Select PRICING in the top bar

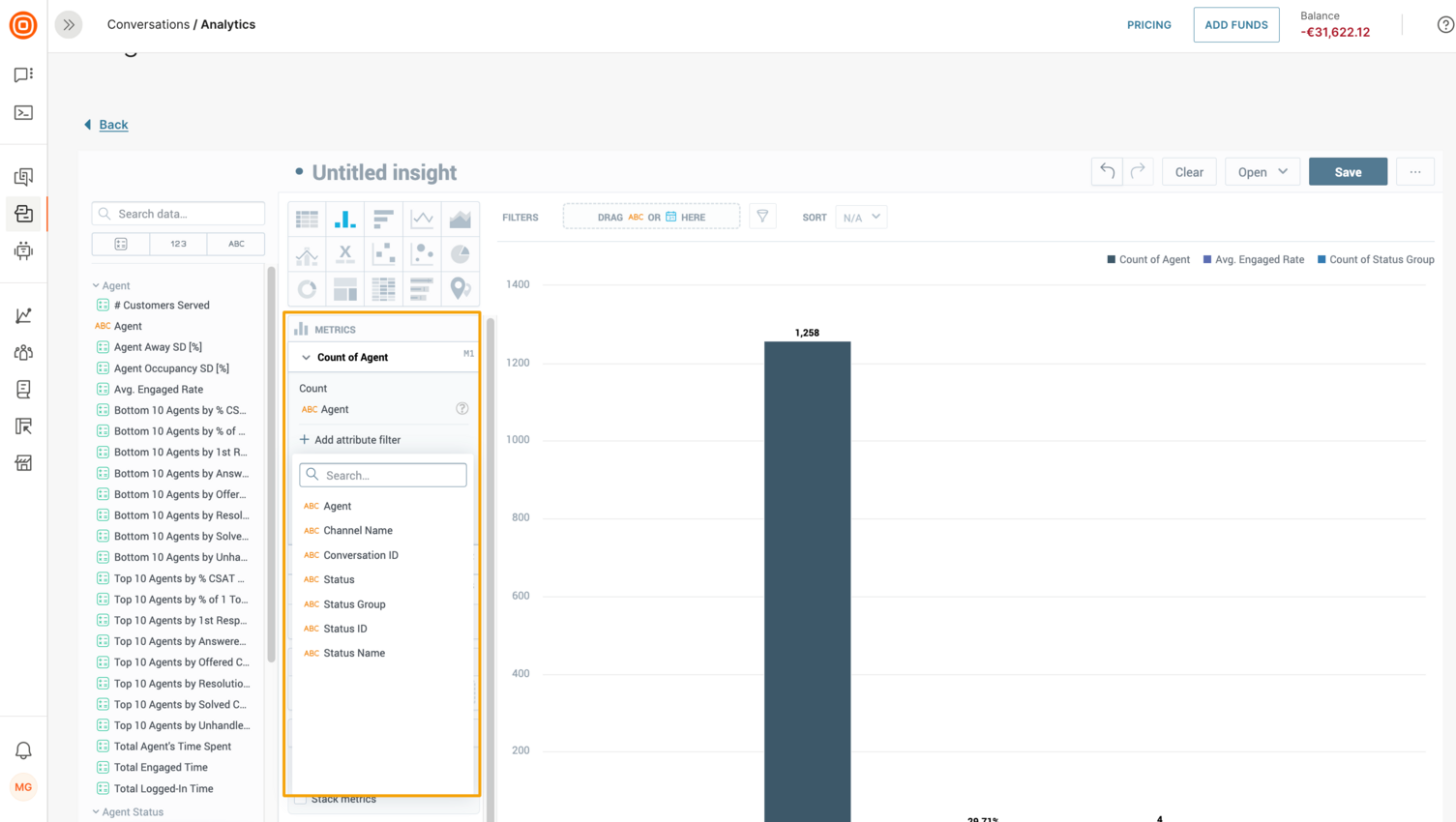[x=1148, y=24]
